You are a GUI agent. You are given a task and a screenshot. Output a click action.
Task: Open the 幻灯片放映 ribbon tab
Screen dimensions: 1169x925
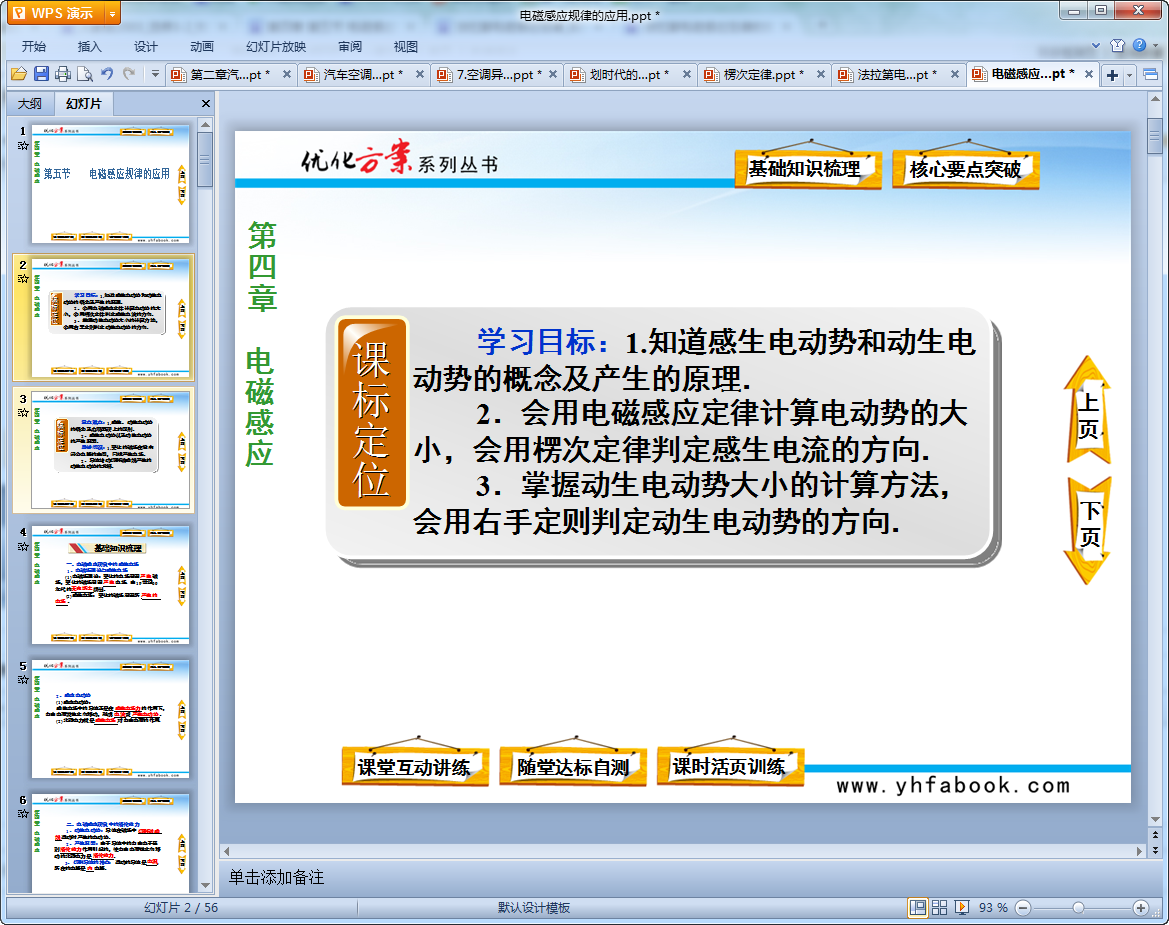[276, 46]
